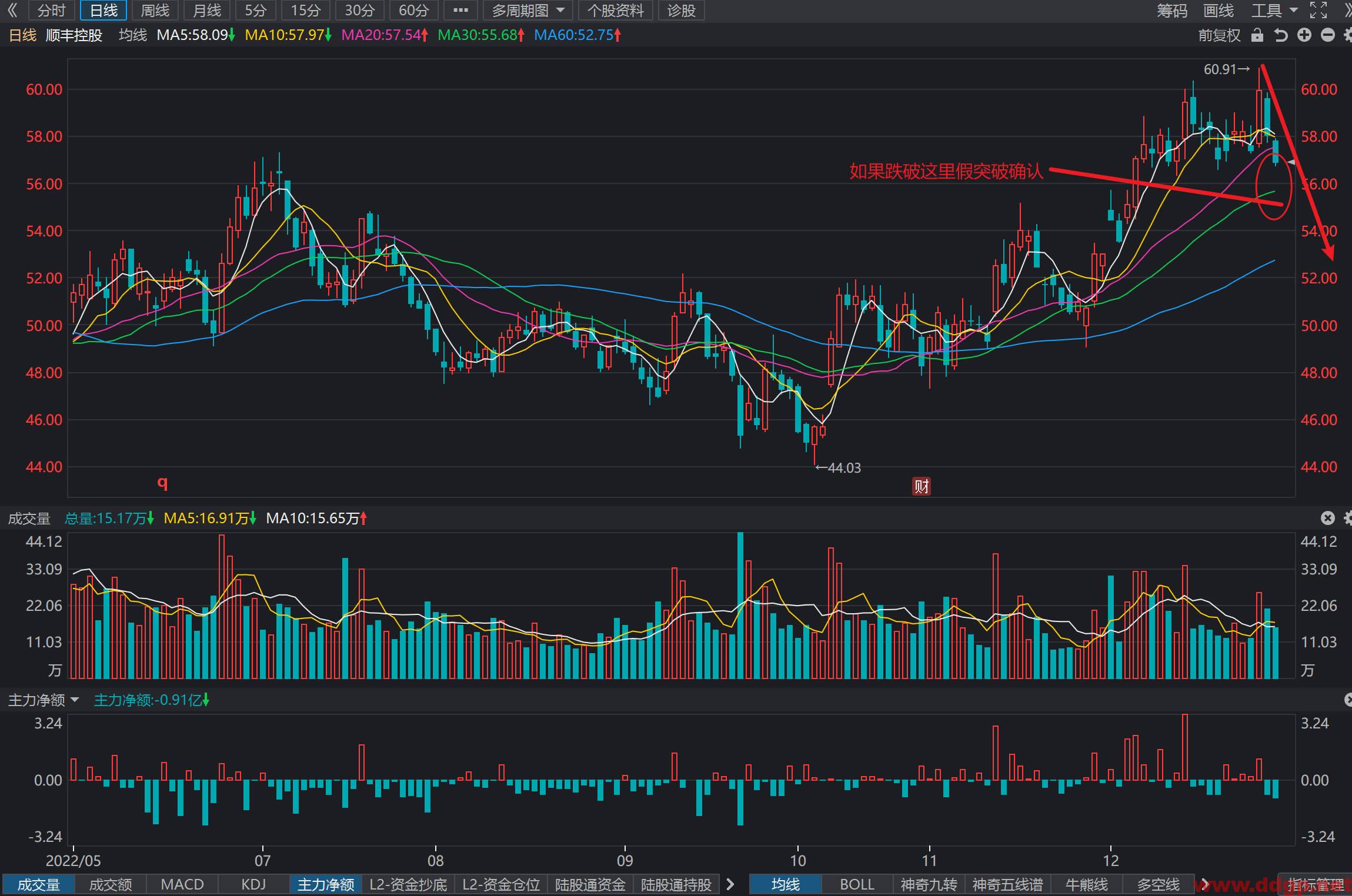Switch to the 60分 period
1352x896 pixels.
click(413, 11)
